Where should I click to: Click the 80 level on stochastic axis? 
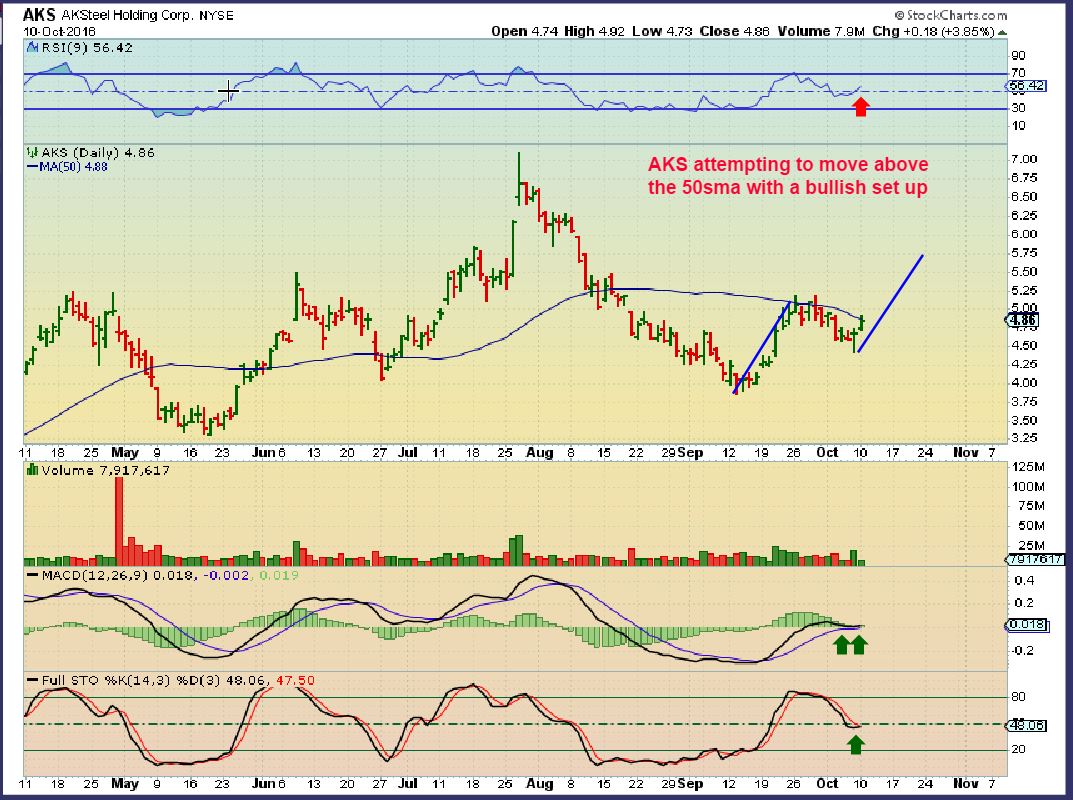coord(1018,697)
